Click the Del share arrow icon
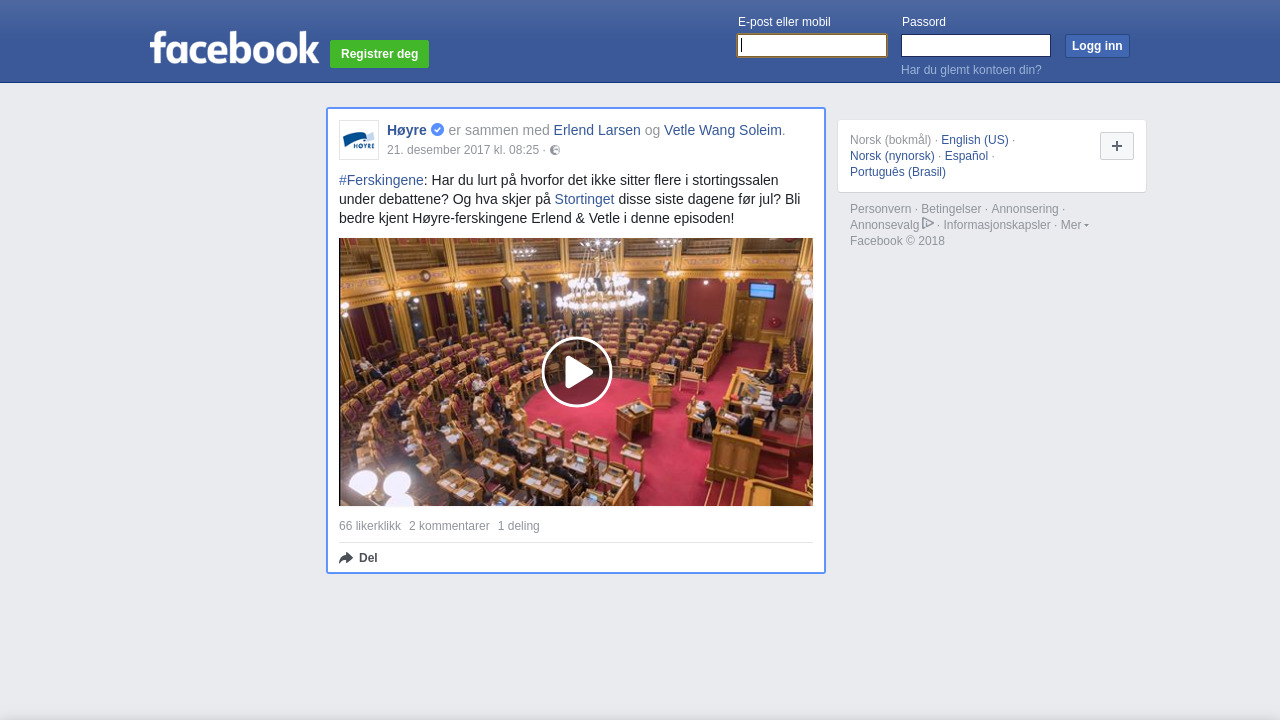The width and height of the screenshot is (1280, 720). click(x=346, y=558)
